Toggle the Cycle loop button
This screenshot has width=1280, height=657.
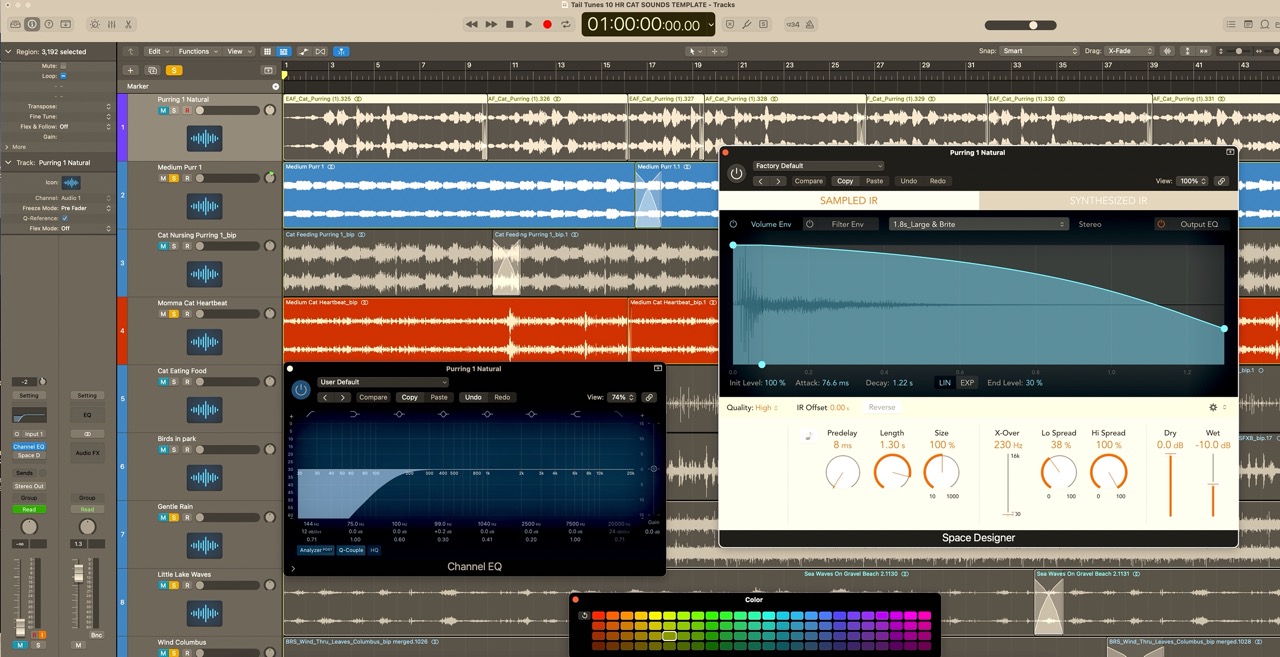click(566, 24)
